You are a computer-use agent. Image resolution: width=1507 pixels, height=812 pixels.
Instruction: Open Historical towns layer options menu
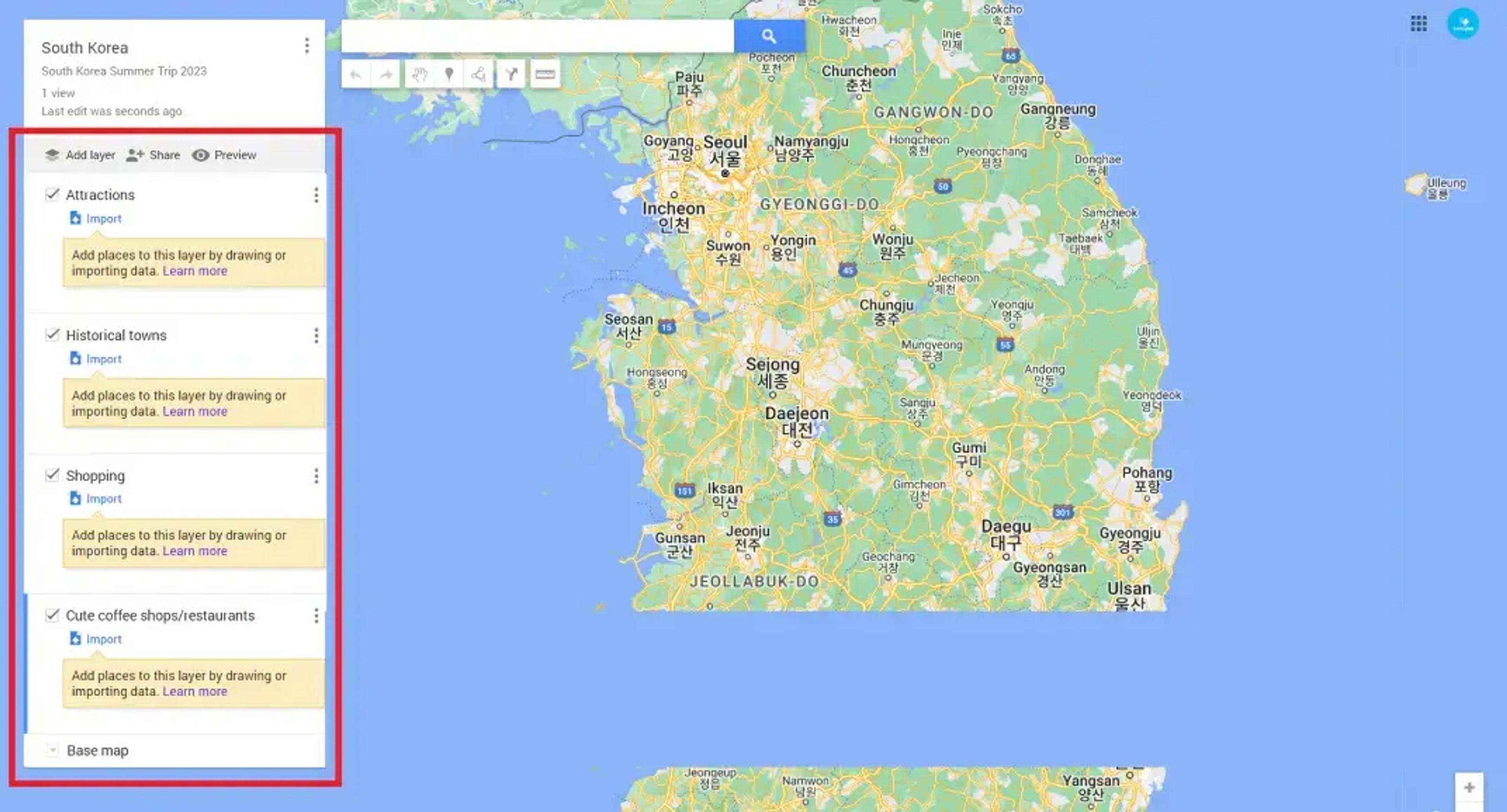coord(316,335)
